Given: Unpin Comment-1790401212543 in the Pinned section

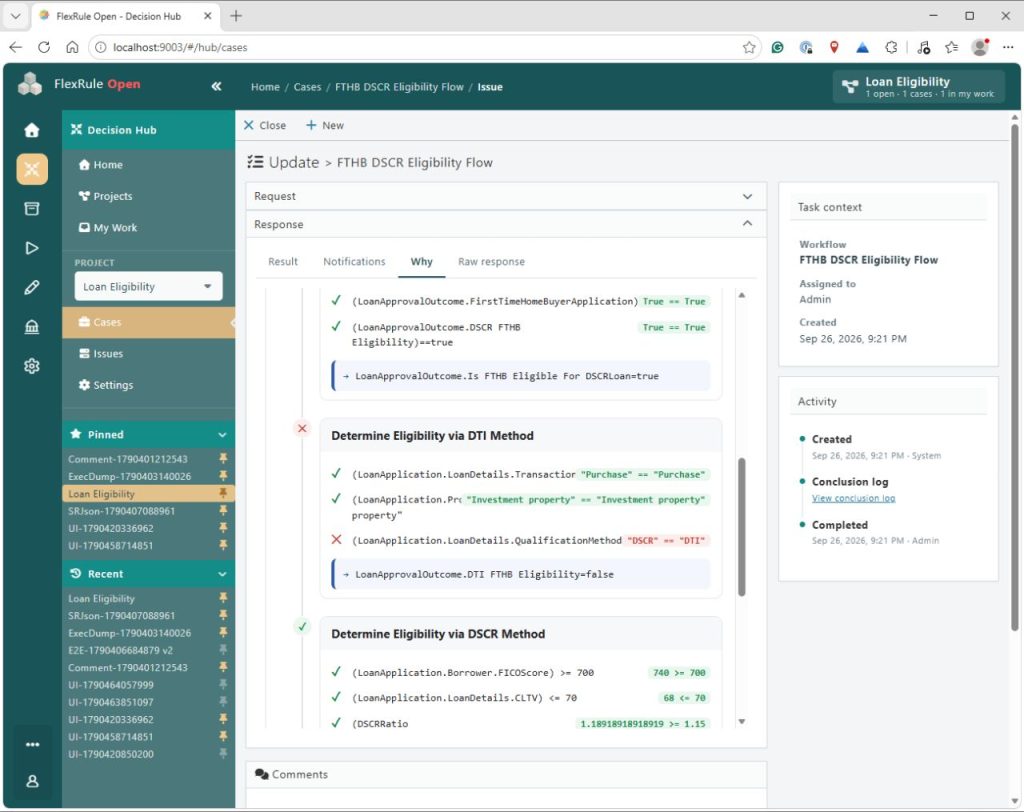Looking at the screenshot, I should point(223,459).
